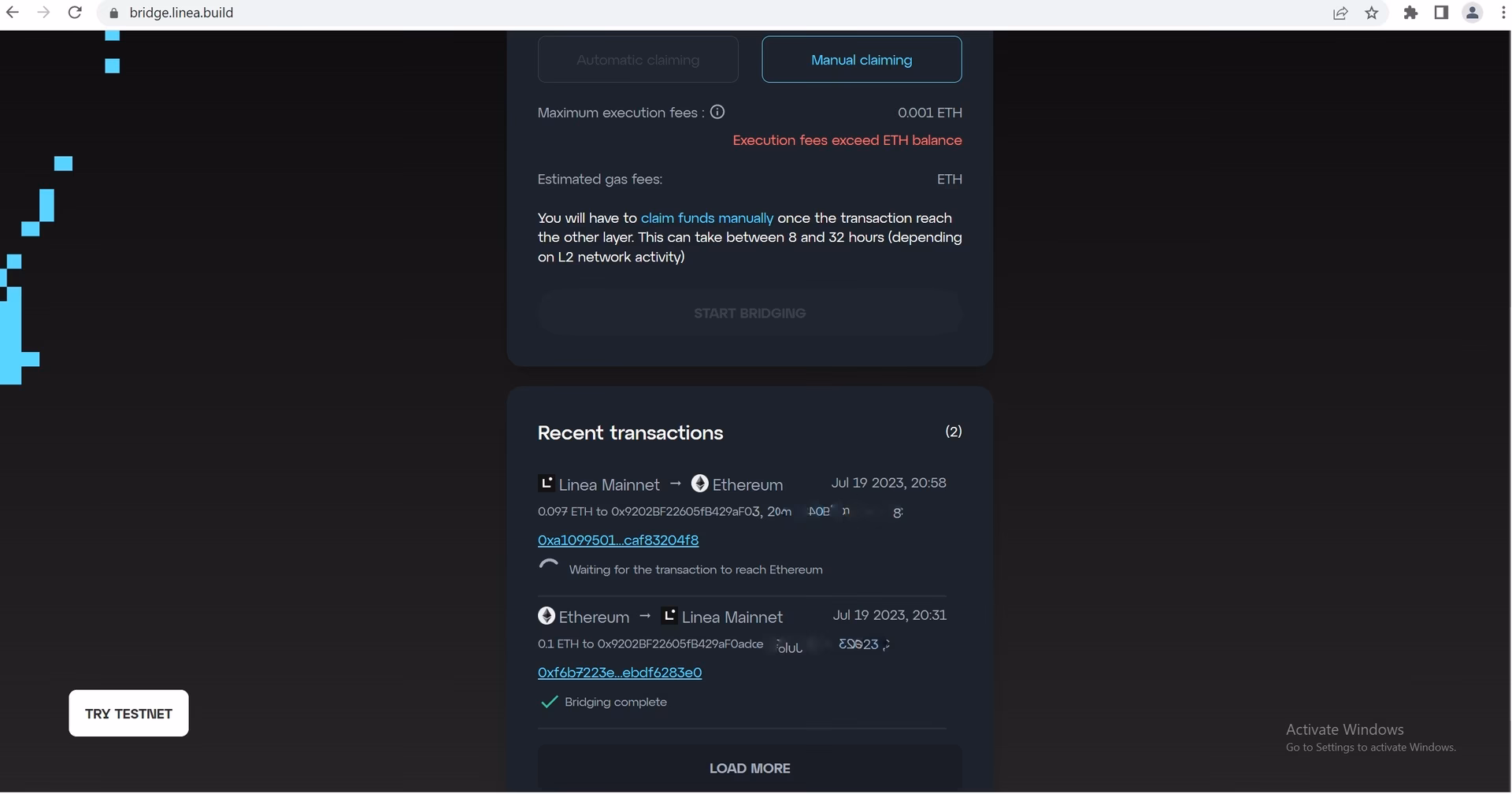Toggle the browser side panel icon
This screenshot has width=1512, height=794.
point(1441,13)
